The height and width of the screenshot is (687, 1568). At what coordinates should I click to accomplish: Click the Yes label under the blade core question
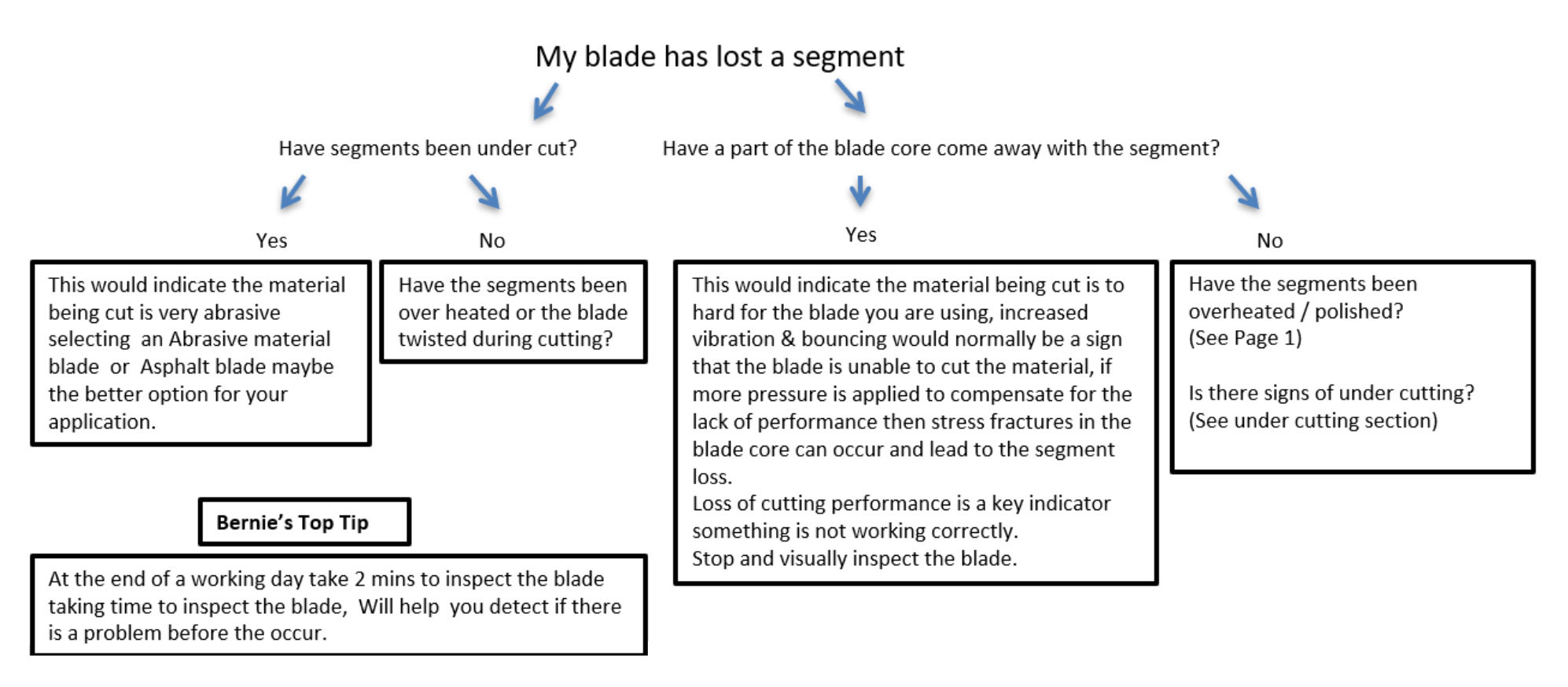point(860,234)
